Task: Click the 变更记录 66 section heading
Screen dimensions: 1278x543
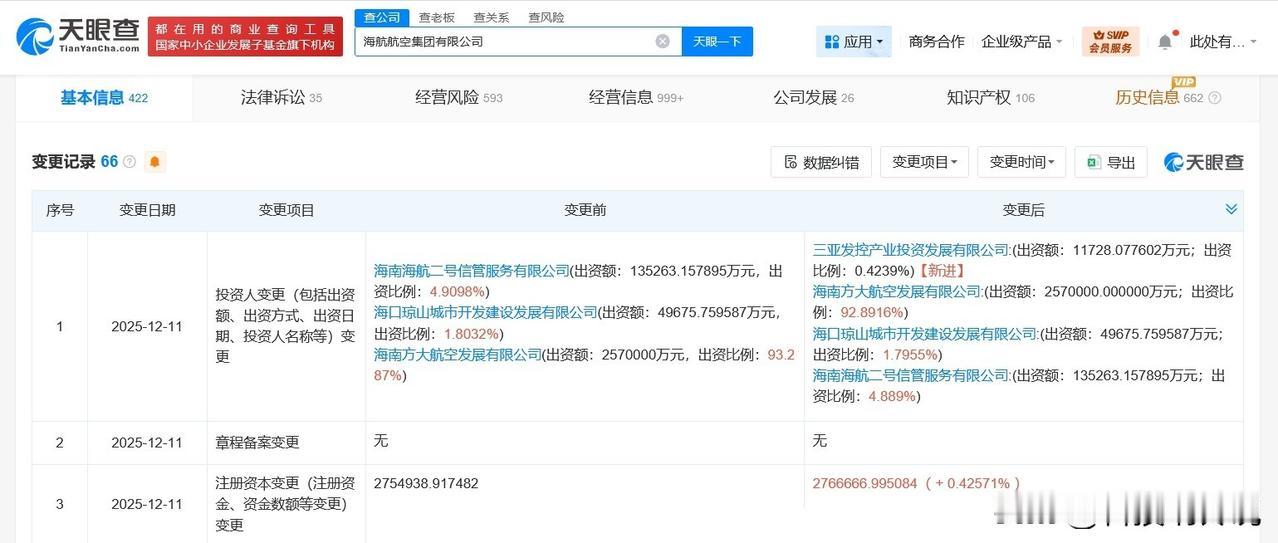Action: click(75, 162)
